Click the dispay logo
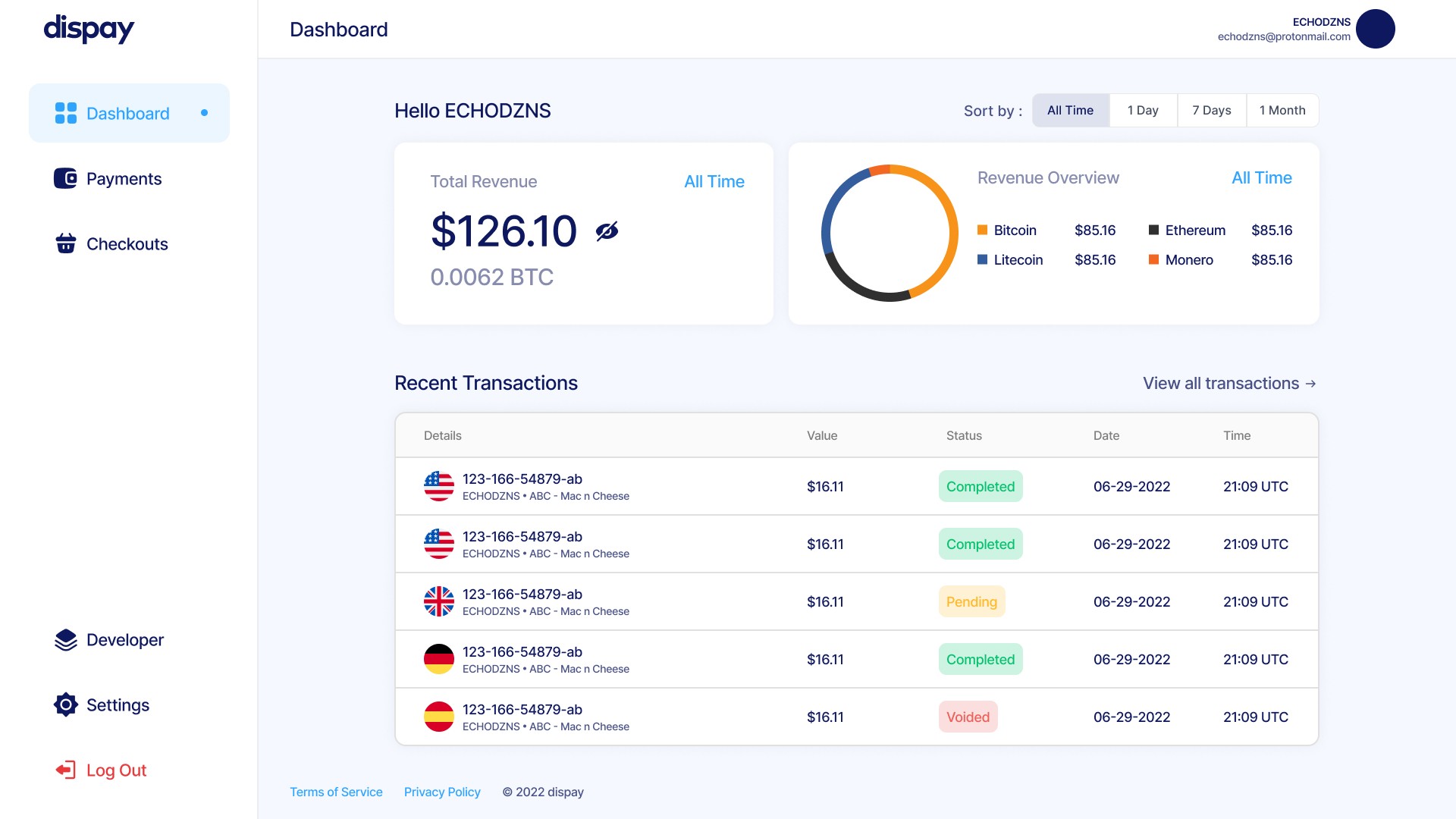The width and height of the screenshot is (1456, 819). pos(89,29)
